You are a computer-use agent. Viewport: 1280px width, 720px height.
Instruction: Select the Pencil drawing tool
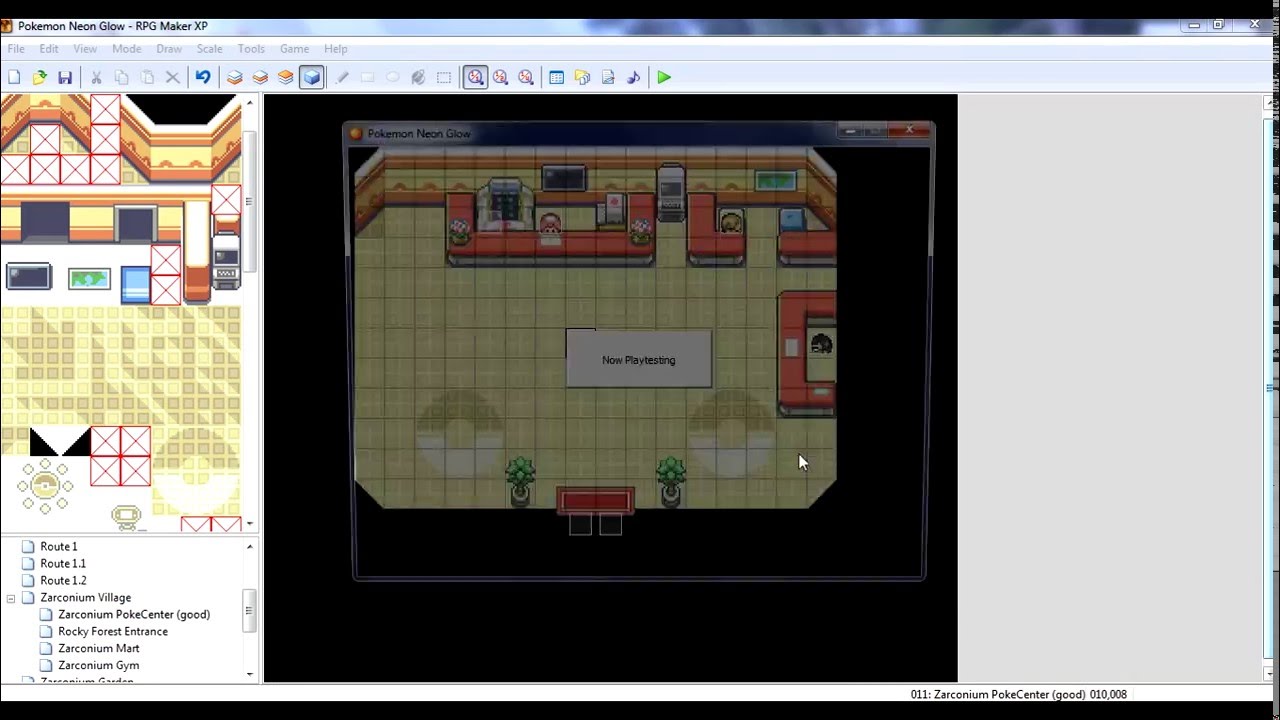click(x=342, y=77)
